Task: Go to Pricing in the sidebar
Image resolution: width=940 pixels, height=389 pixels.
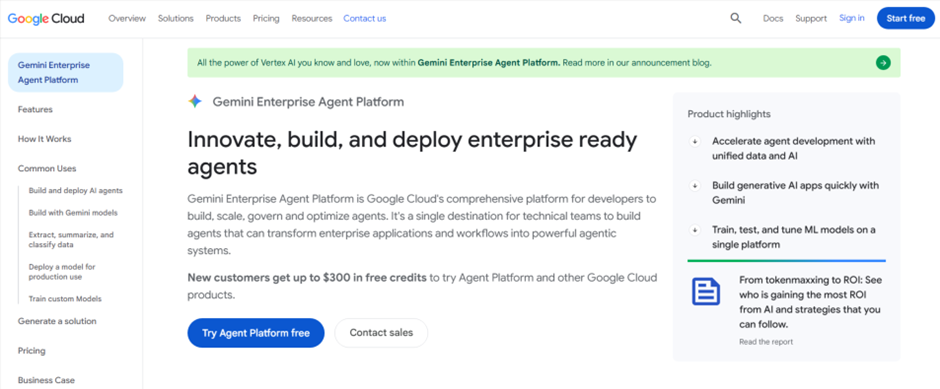Action: [31, 351]
